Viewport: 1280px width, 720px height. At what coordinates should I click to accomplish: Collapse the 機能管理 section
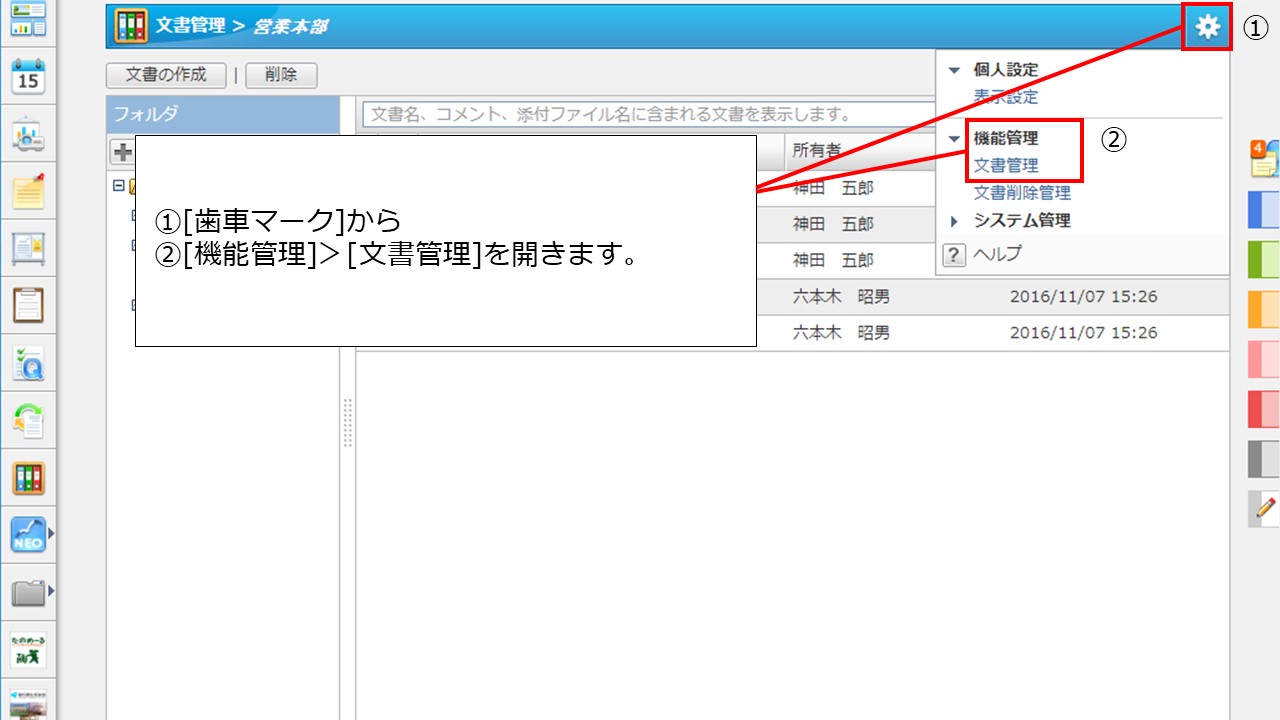pyautogui.click(x=954, y=139)
